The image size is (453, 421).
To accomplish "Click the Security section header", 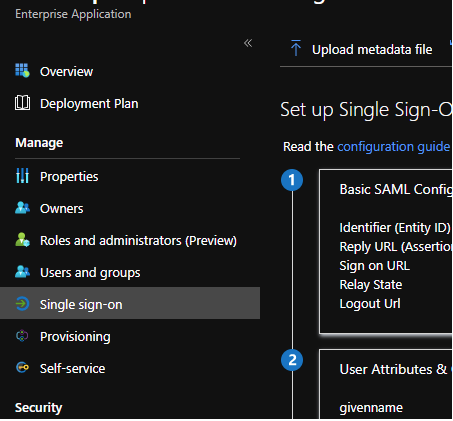I will (x=38, y=408).
